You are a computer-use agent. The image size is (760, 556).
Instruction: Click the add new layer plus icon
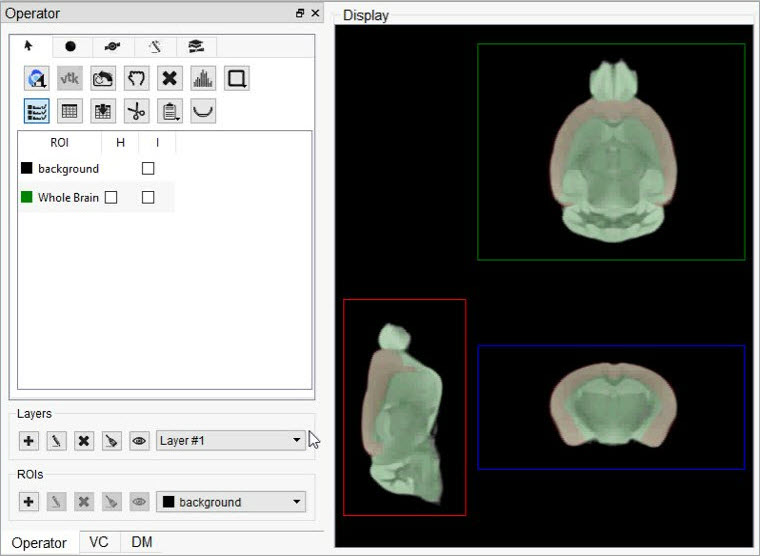[29, 441]
